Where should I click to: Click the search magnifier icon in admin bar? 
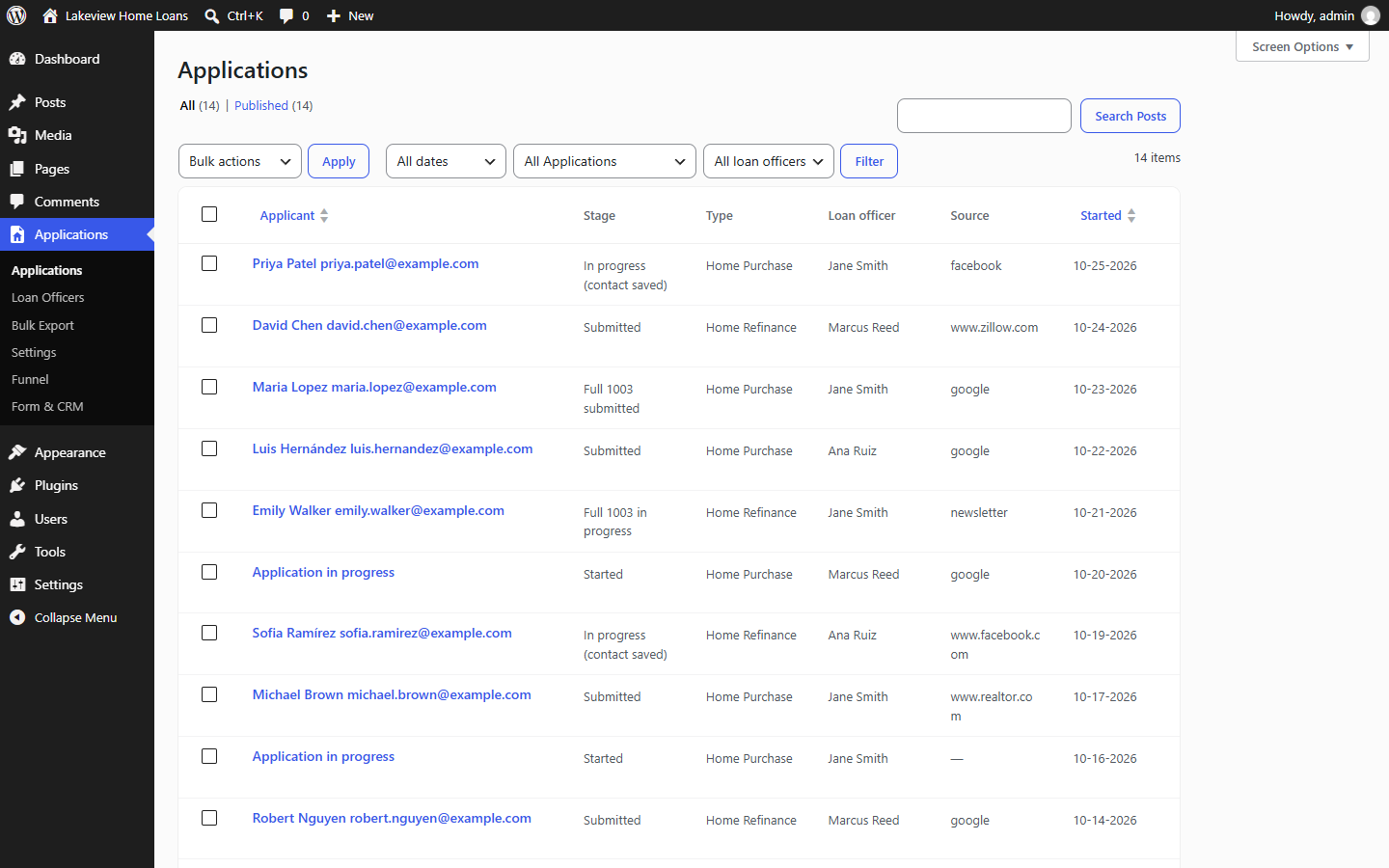point(212,15)
